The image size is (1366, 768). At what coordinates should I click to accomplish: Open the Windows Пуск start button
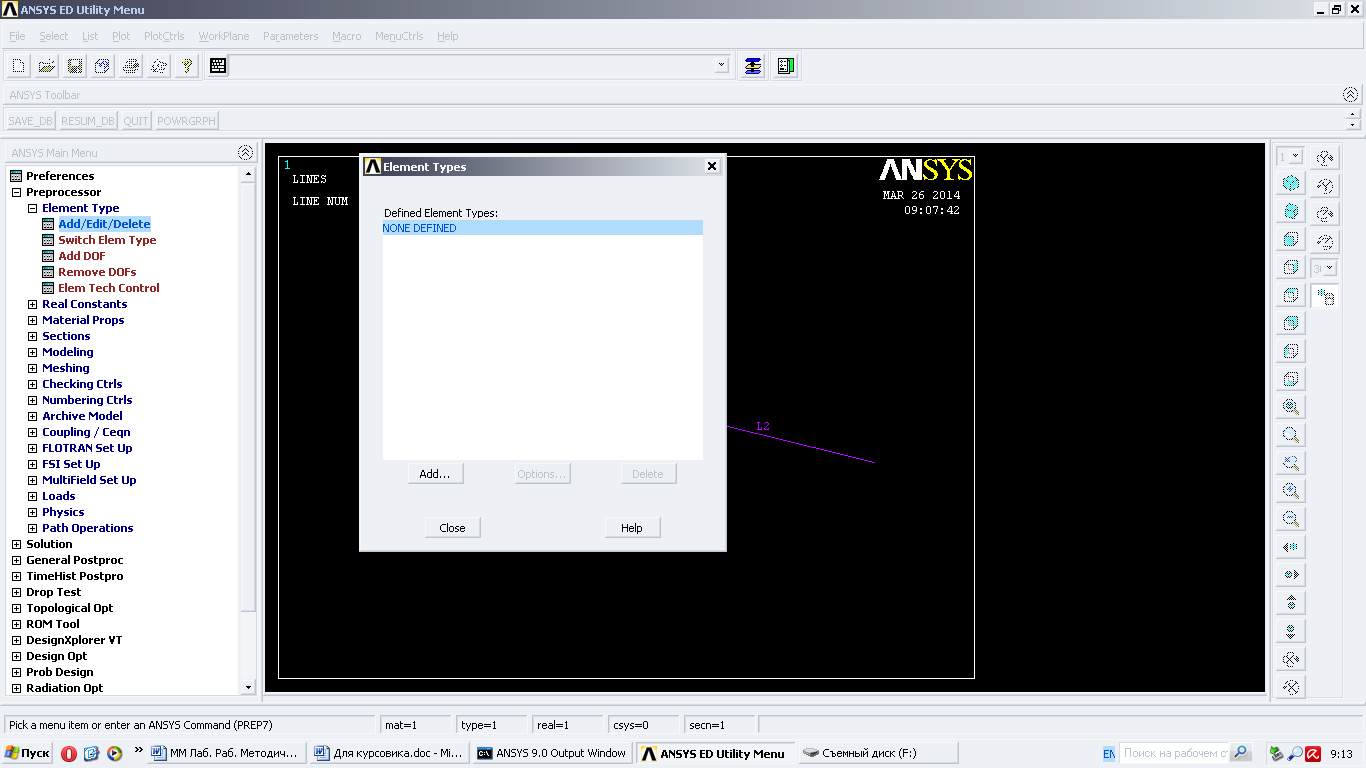[x=28, y=753]
